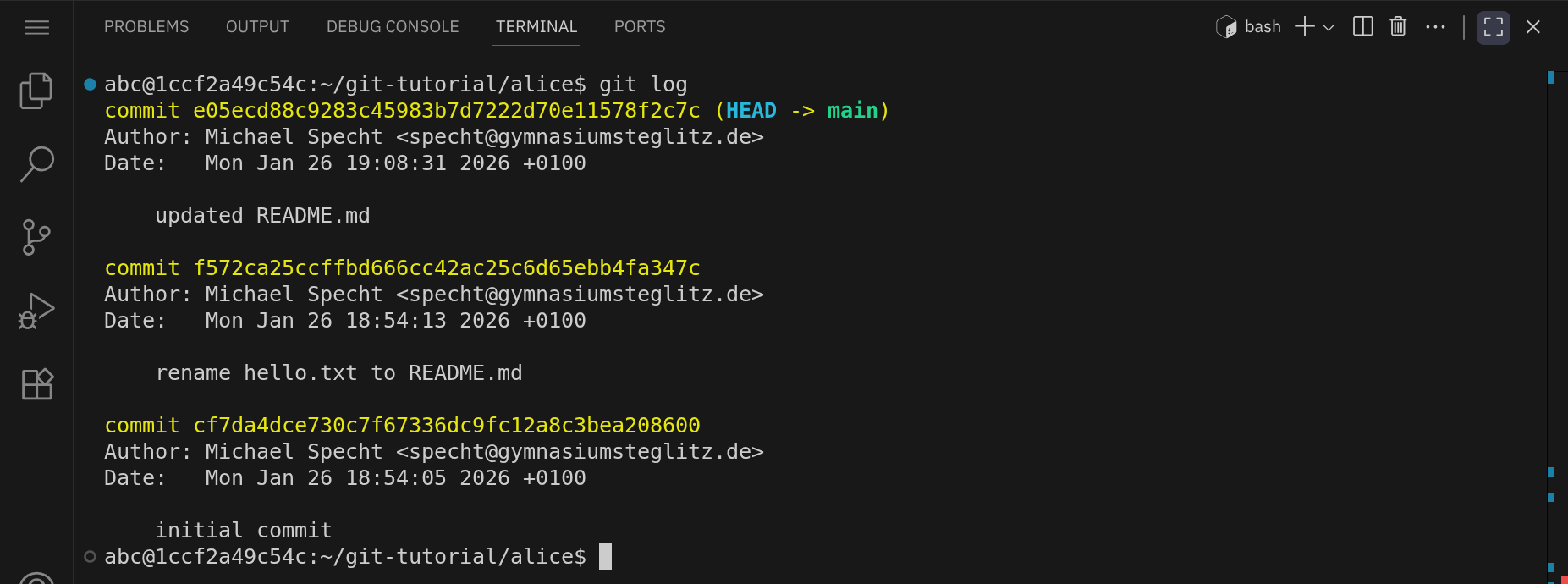1568x584 pixels.
Task: Open the Explorer view icon
Action: (36, 91)
